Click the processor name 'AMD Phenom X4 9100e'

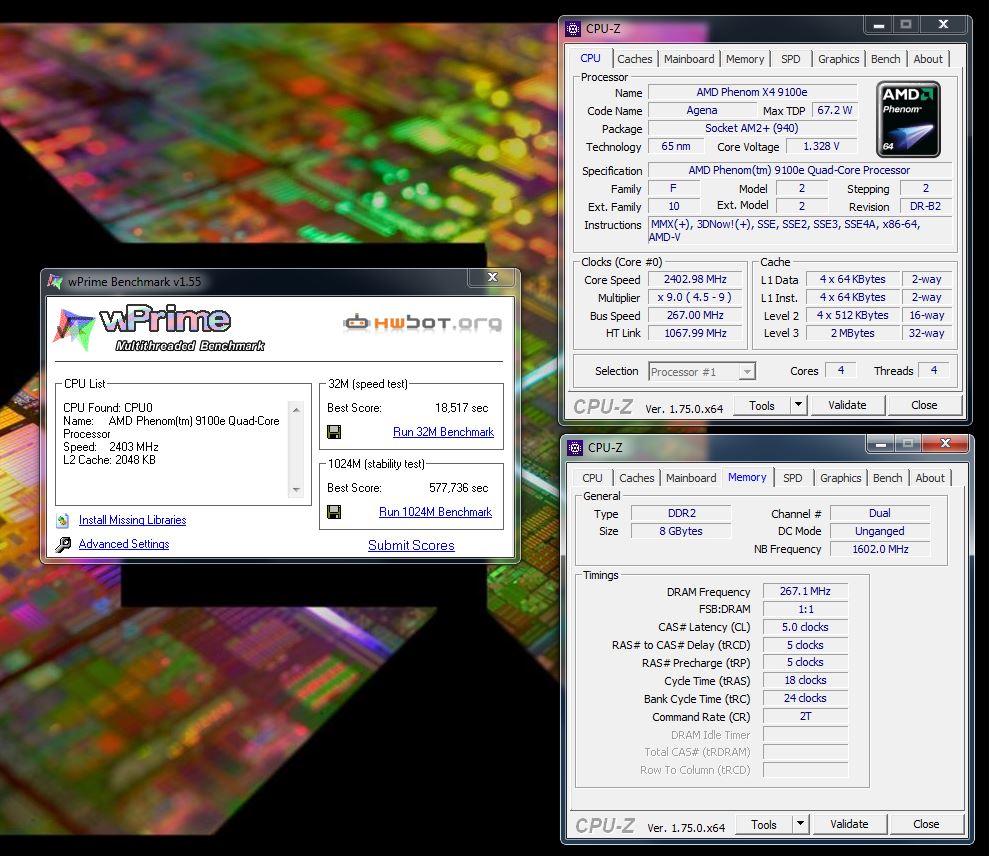[752, 92]
